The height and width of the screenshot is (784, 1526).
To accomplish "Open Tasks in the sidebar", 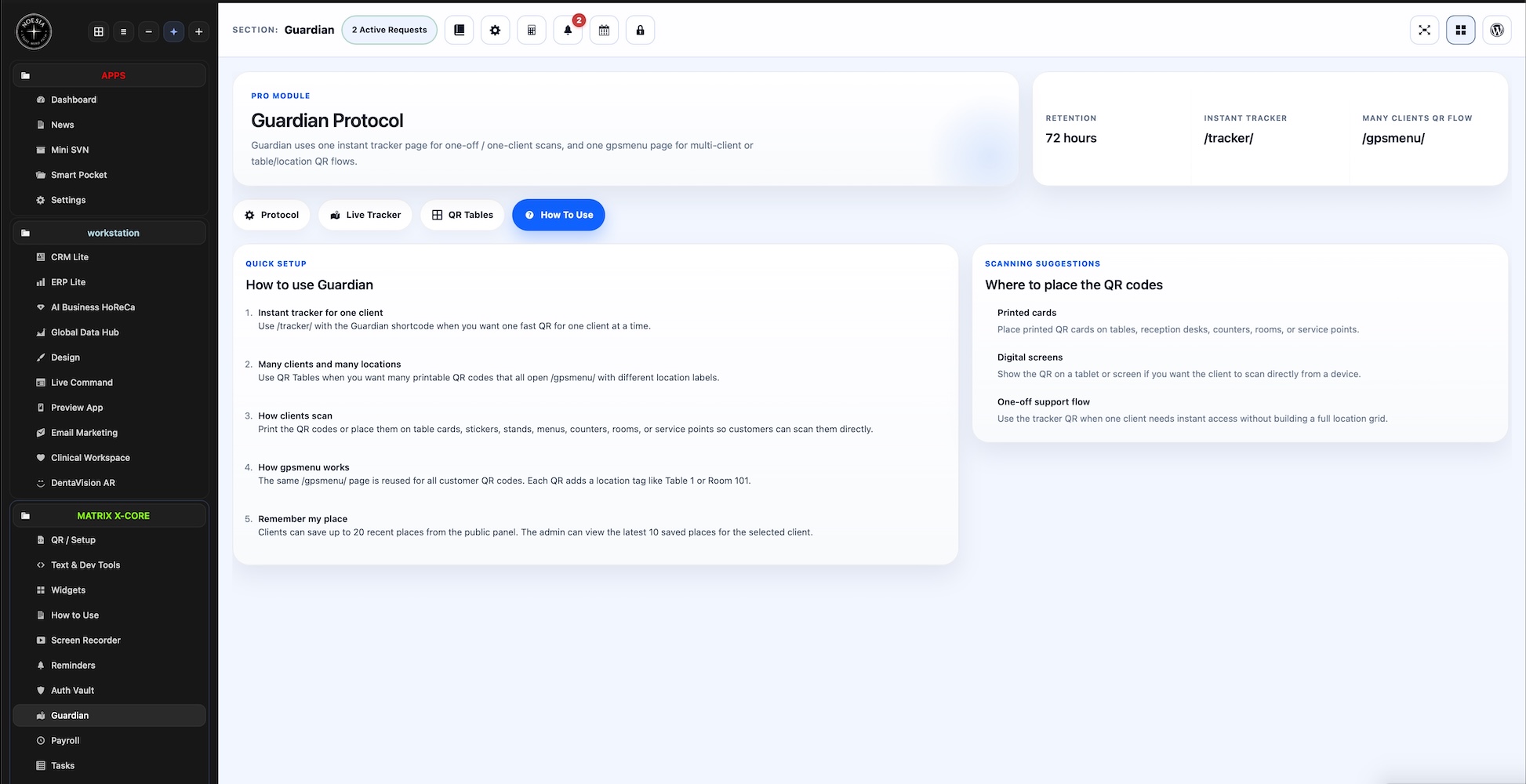I will (x=110, y=766).
